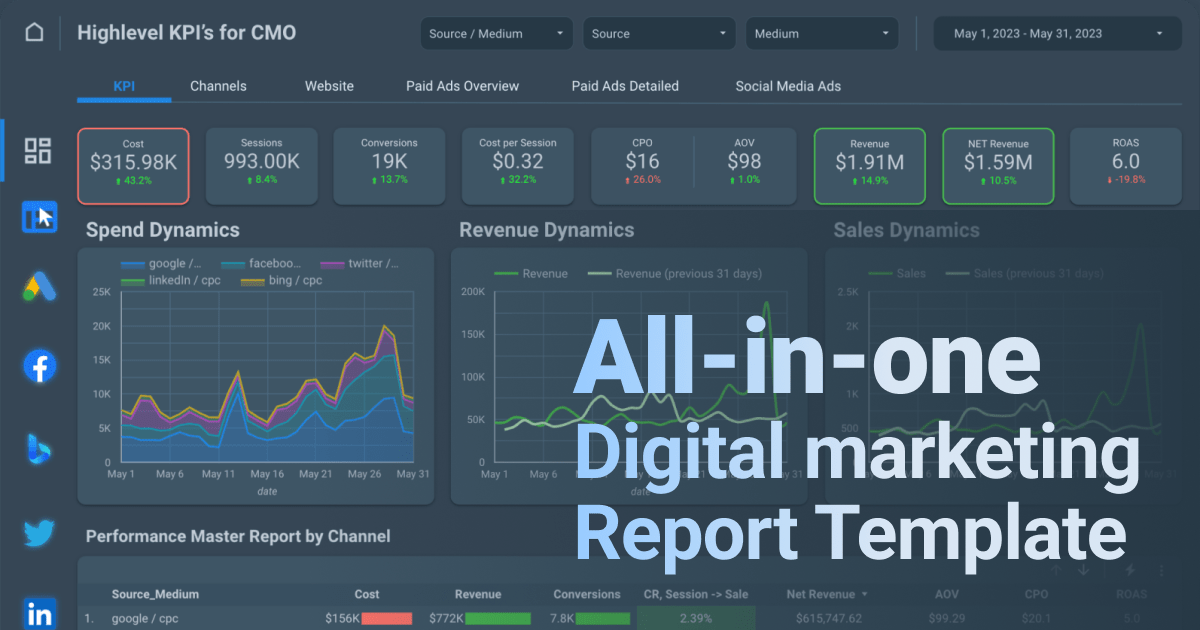The height and width of the screenshot is (630, 1200).
Task: Toggle the Sales legend entry
Action: tap(897, 273)
